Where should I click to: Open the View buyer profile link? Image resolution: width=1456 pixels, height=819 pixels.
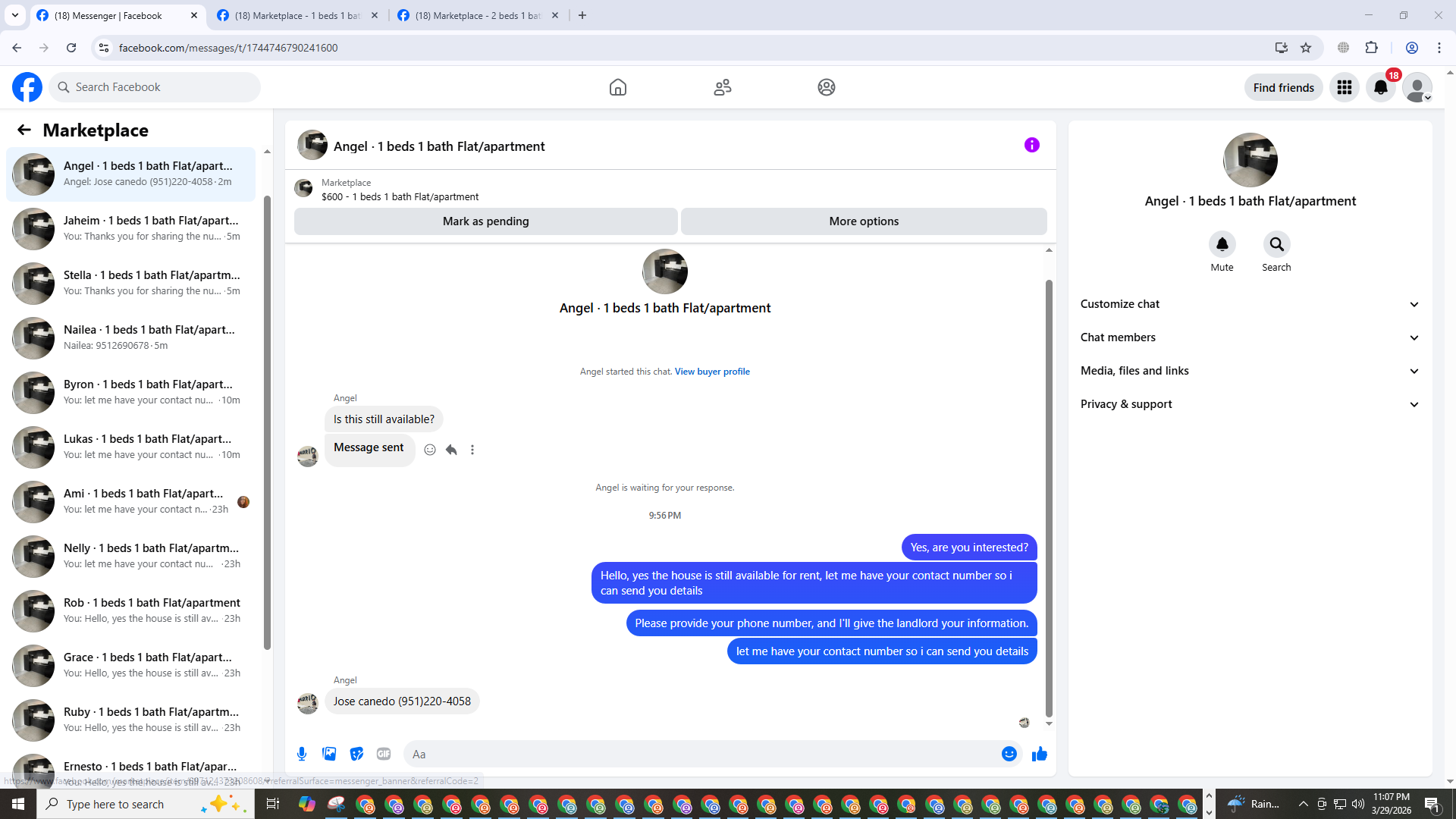[x=712, y=372]
